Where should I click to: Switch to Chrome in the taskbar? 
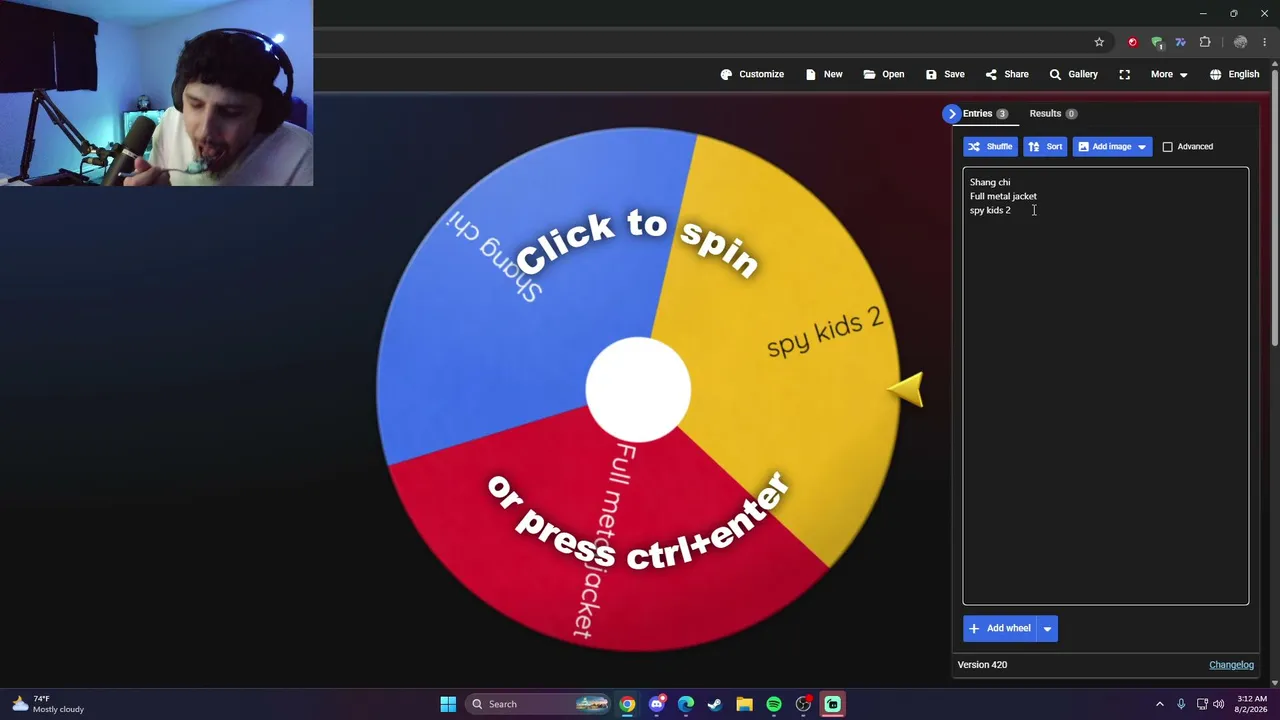coord(627,704)
